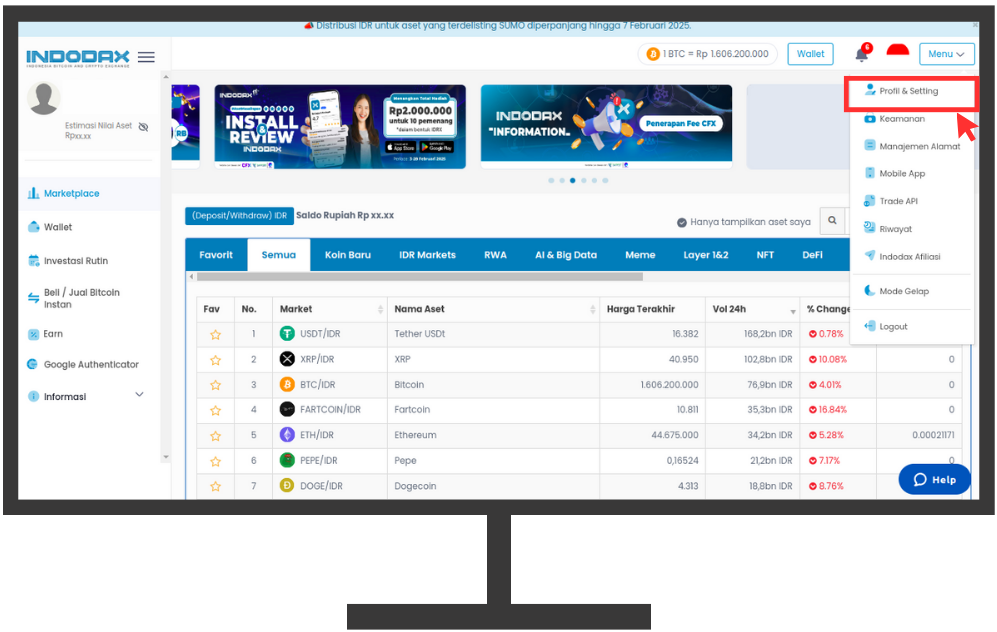Click the Indonesian flag language icon

pos(898,51)
